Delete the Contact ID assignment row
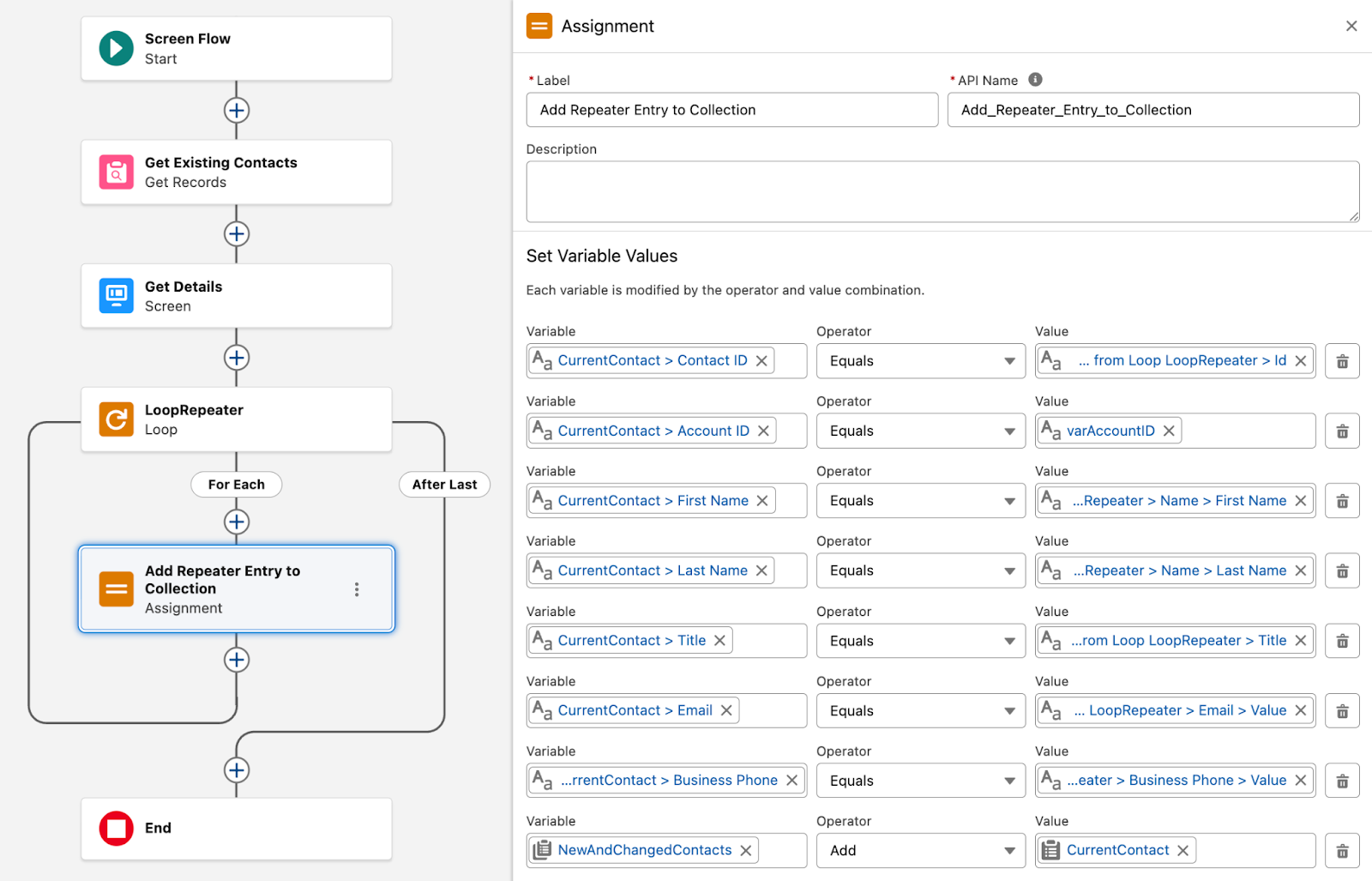The width and height of the screenshot is (1372, 881). point(1342,361)
